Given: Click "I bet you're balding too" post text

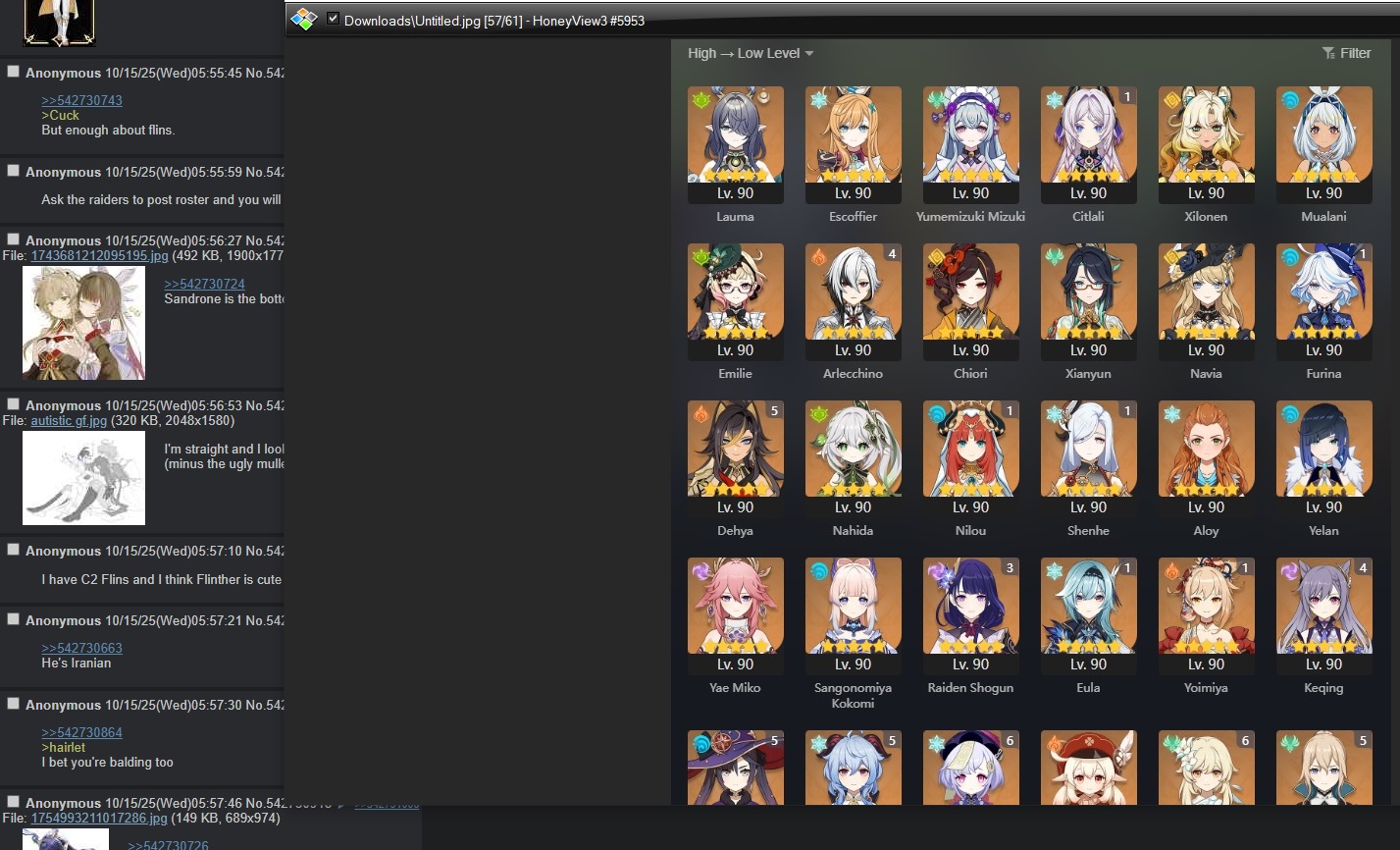Looking at the screenshot, I should 107,762.
